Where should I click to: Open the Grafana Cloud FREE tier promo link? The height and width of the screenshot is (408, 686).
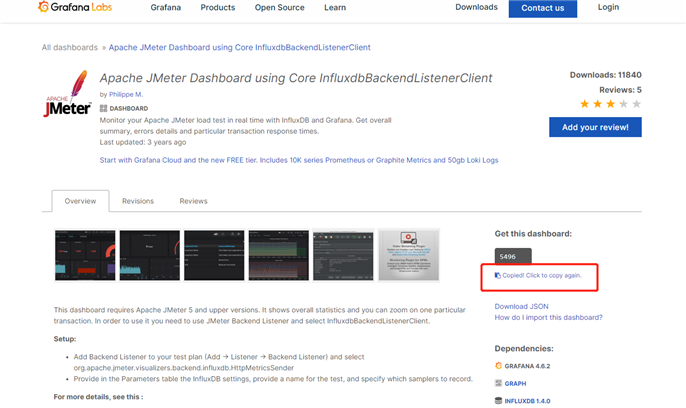(x=299, y=160)
